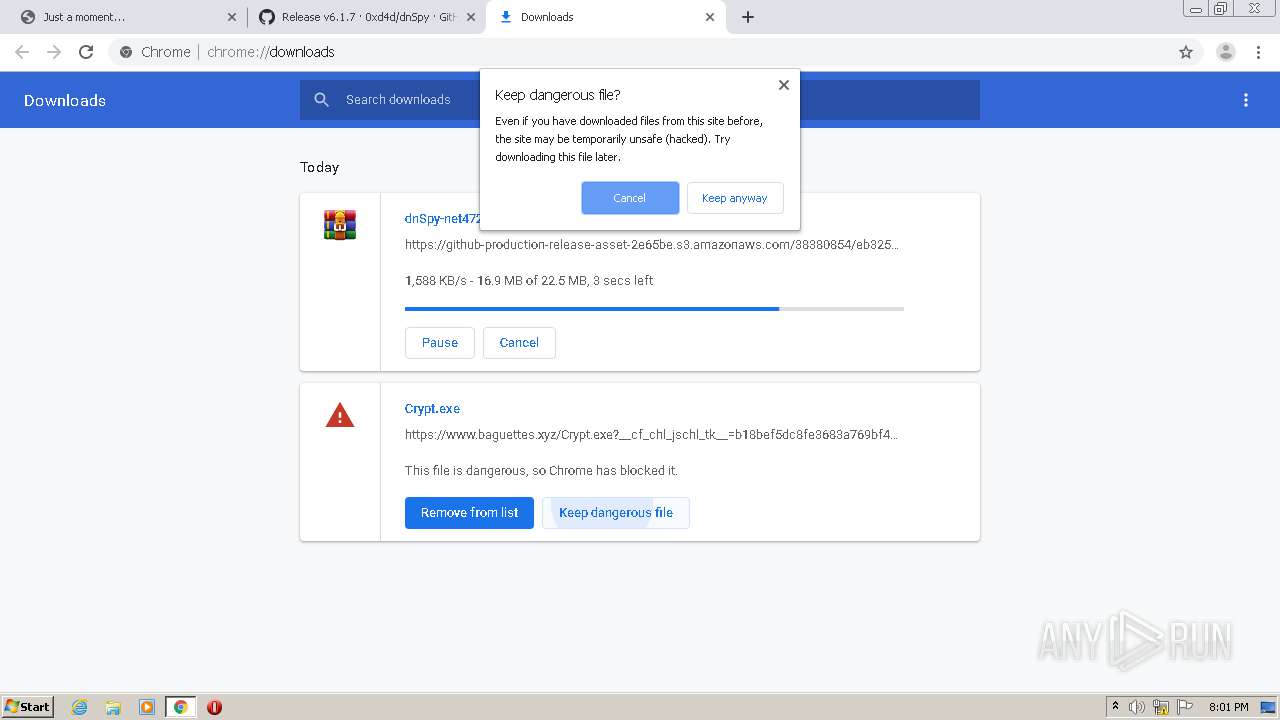Click the dnSpy download progress bar

(654, 309)
